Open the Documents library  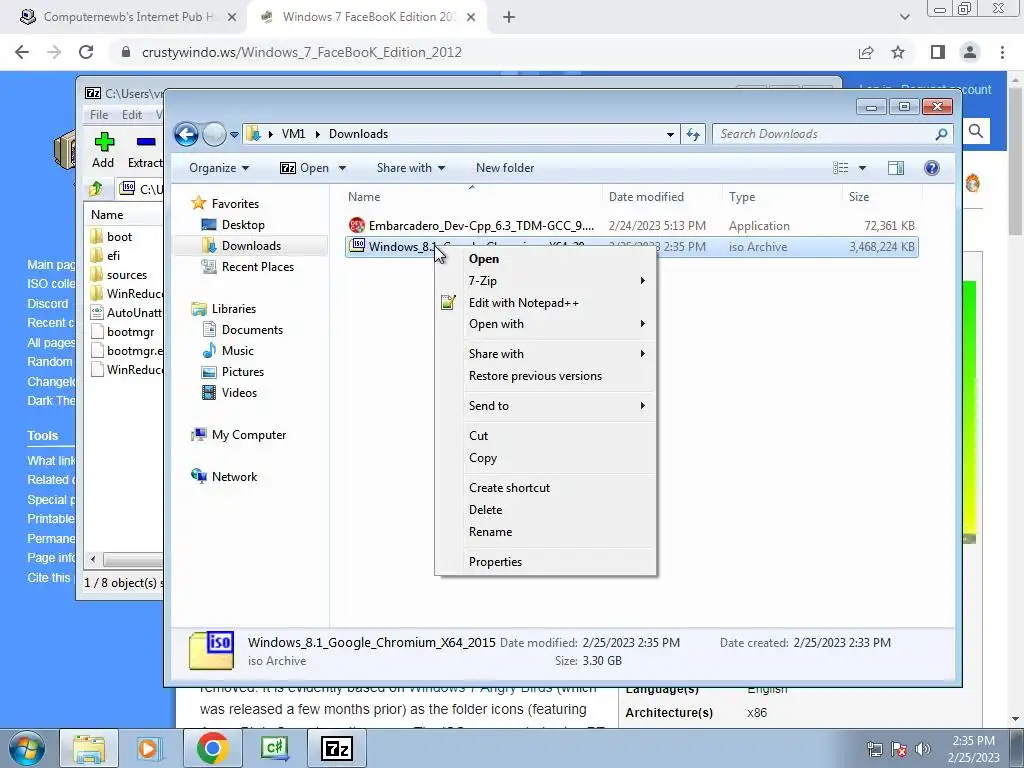[252, 330]
